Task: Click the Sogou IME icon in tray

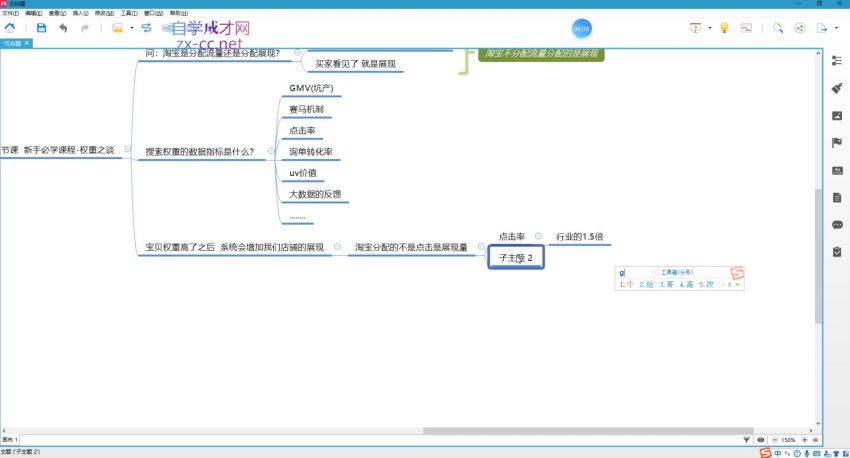Action: point(765,453)
